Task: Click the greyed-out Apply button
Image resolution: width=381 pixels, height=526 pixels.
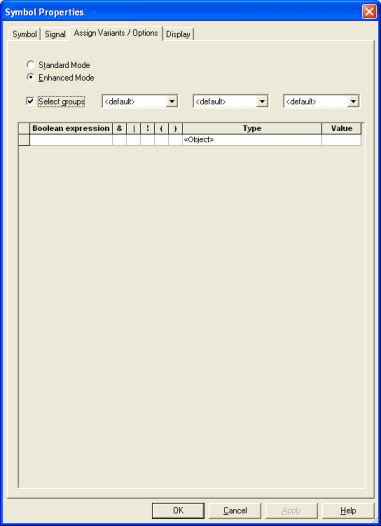Action: [291, 511]
